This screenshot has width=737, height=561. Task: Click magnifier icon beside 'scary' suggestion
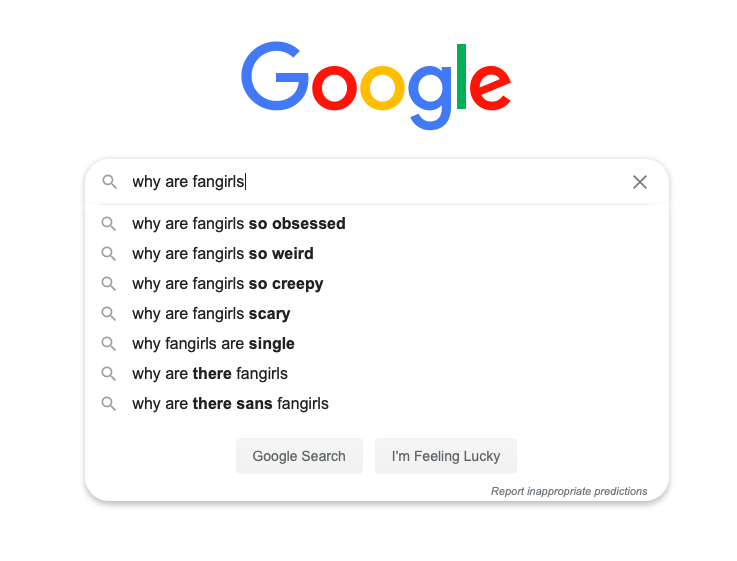(x=109, y=314)
